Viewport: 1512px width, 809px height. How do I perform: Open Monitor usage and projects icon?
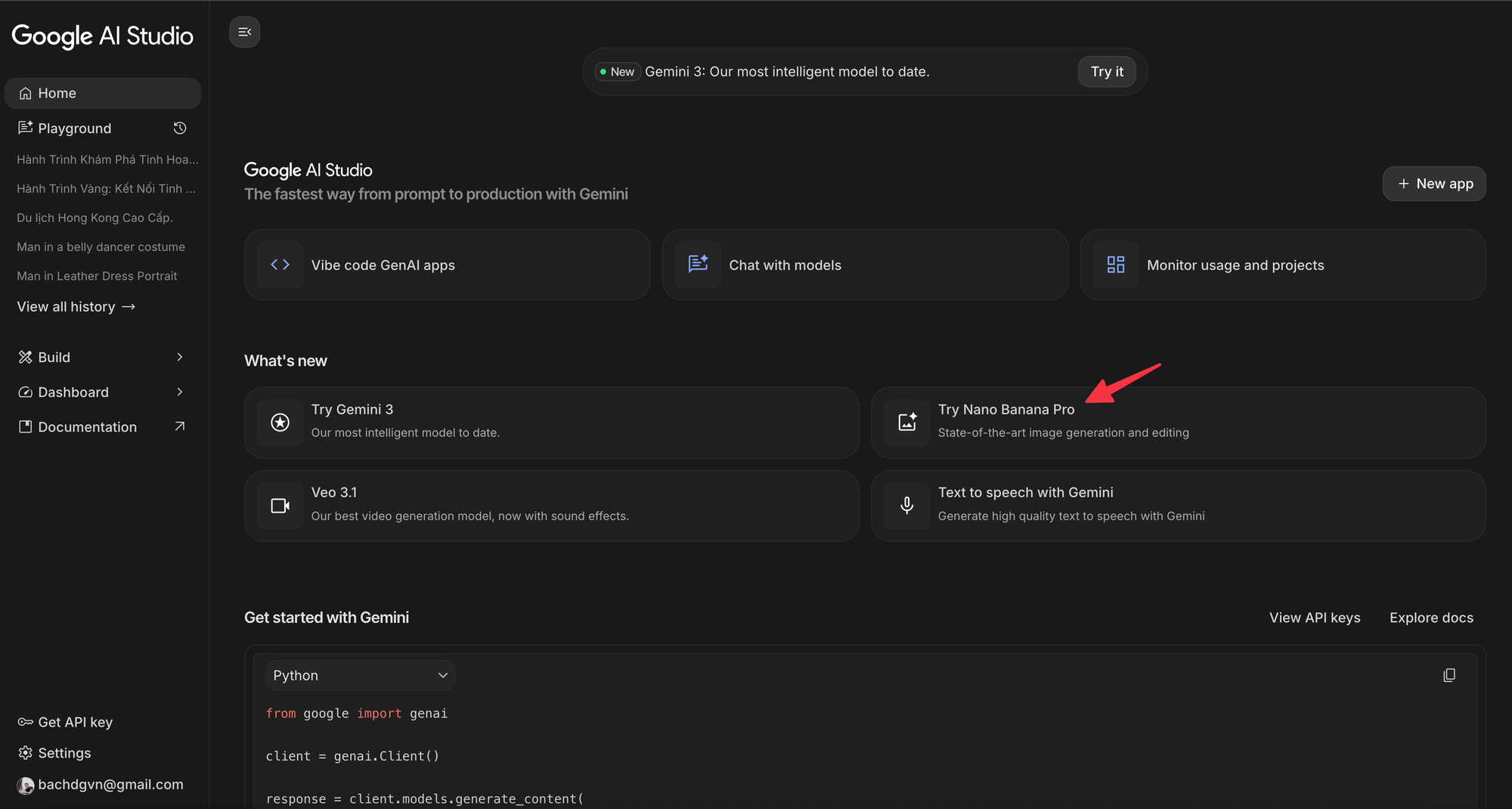1116,265
